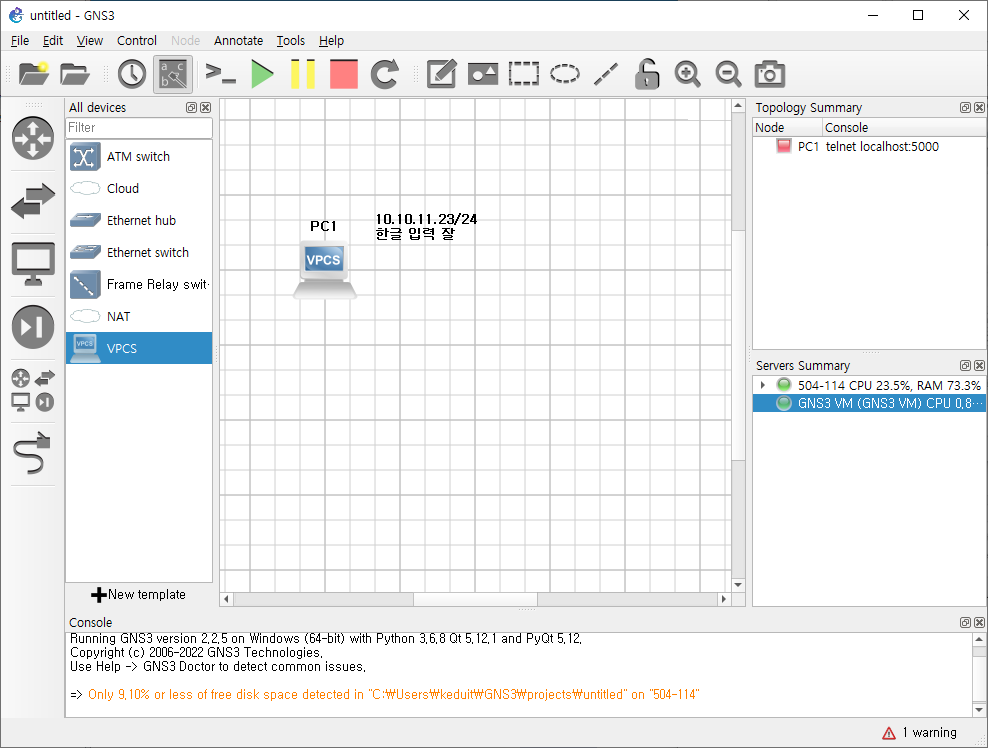This screenshot has width=988, height=748.
Task: Select the PC1 VPCS node on canvas
Action: pos(325,269)
